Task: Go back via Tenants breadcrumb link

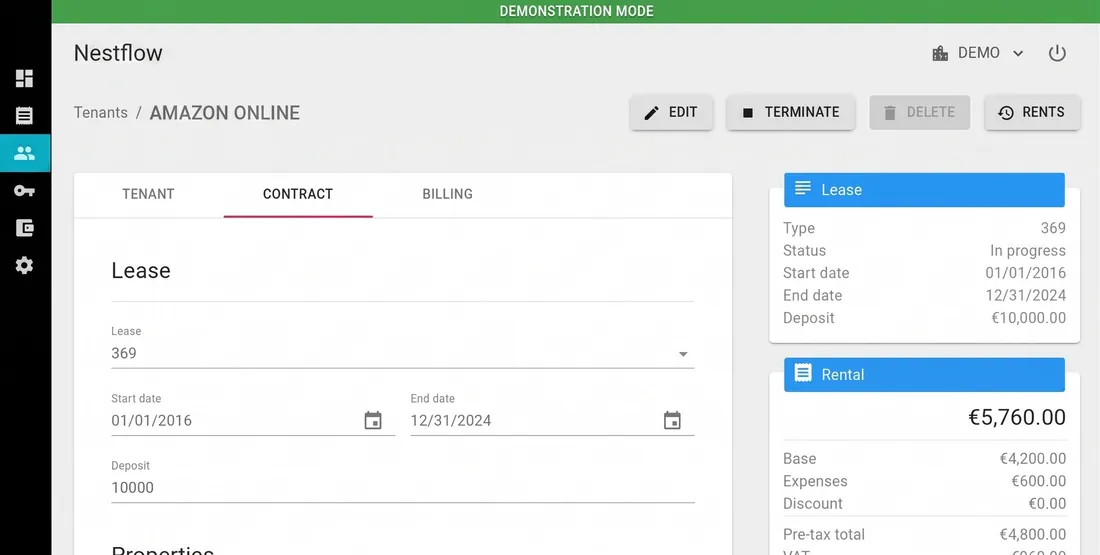Action: pyautogui.click(x=101, y=113)
